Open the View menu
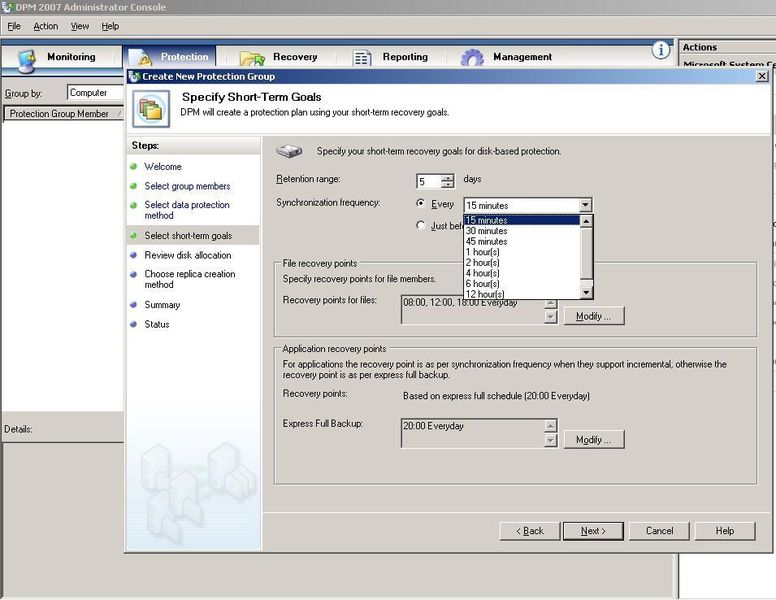 [80, 26]
